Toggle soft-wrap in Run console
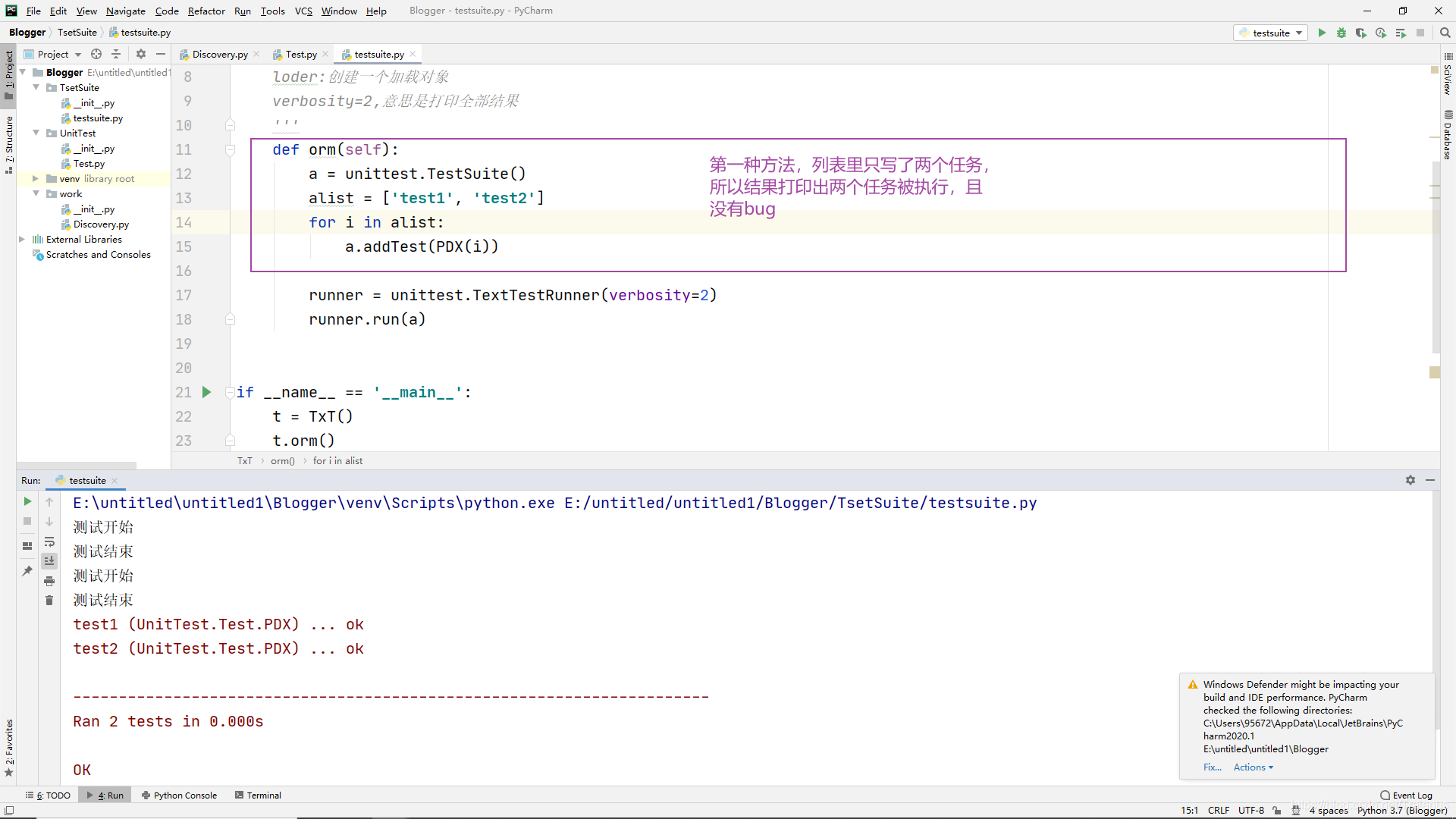This screenshot has width=1456, height=819. 49,541
